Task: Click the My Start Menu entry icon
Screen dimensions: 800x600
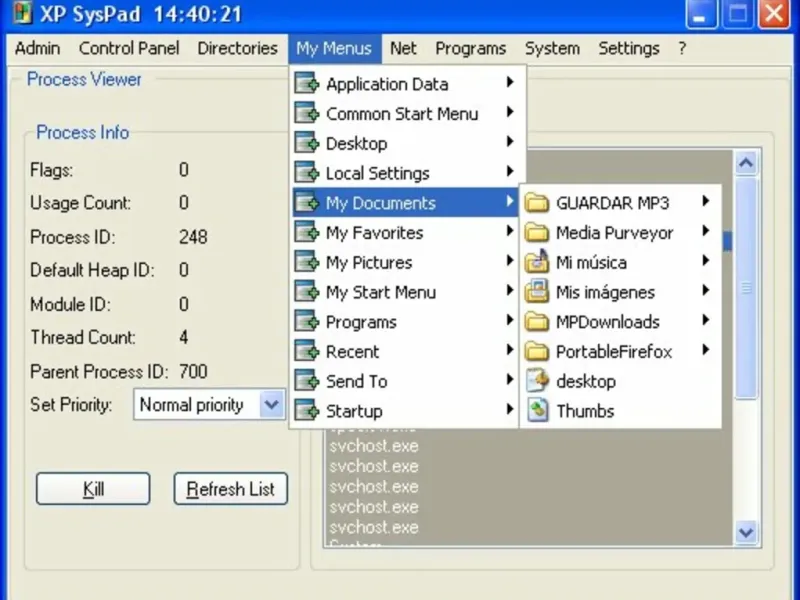Action: coord(307,291)
